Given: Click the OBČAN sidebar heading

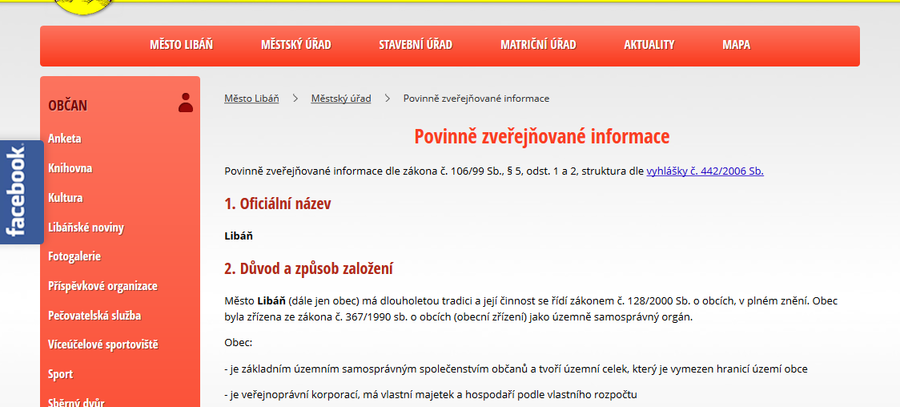Looking at the screenshot, I should tap(68, 106).
